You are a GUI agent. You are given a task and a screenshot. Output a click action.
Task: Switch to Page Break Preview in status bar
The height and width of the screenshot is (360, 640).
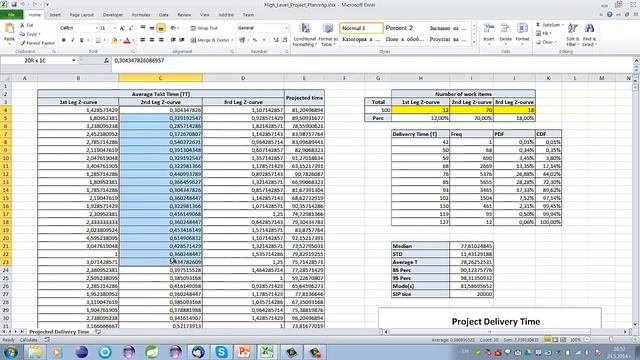click(x=563, y=340)
